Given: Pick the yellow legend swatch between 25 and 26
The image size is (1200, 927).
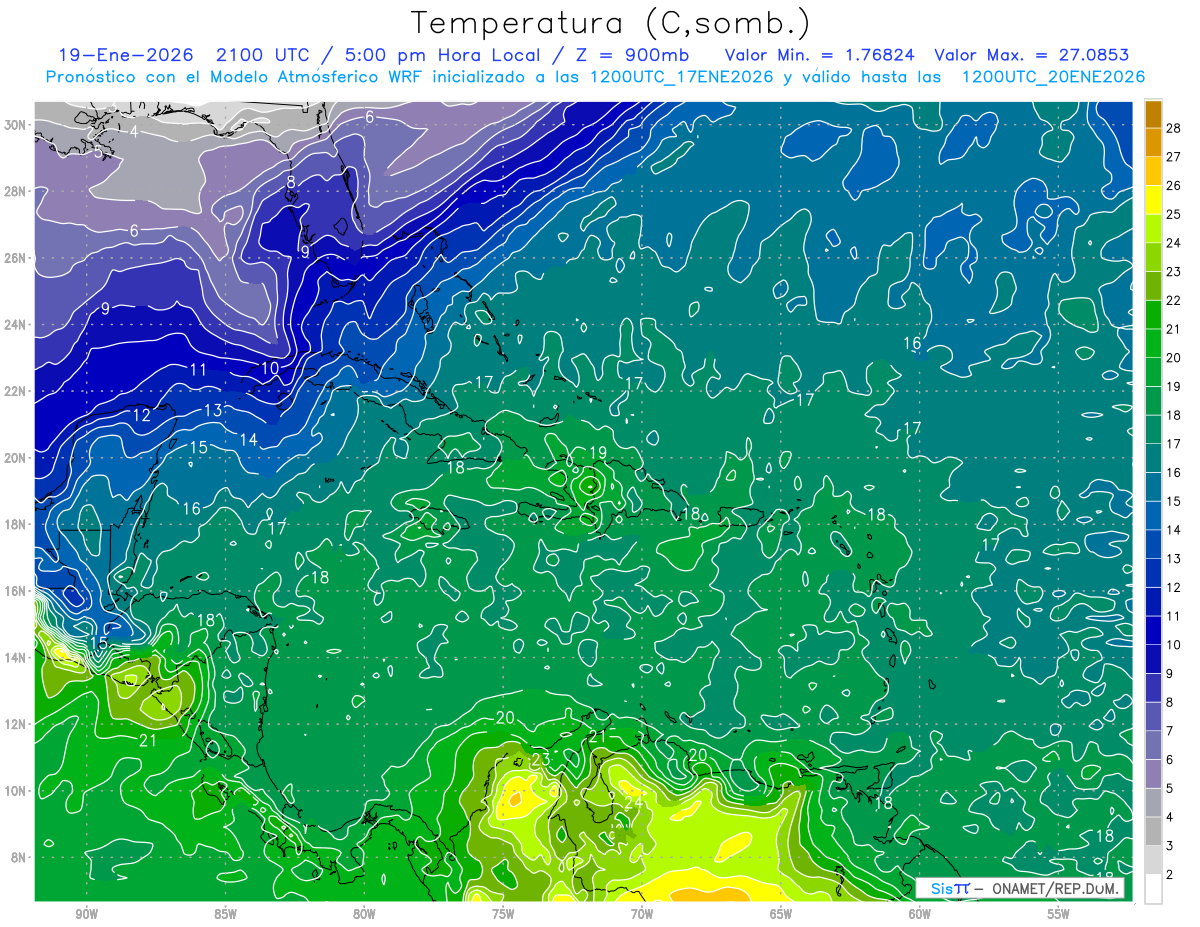Looking at the screenshot, I should [x=1153, y=199].
